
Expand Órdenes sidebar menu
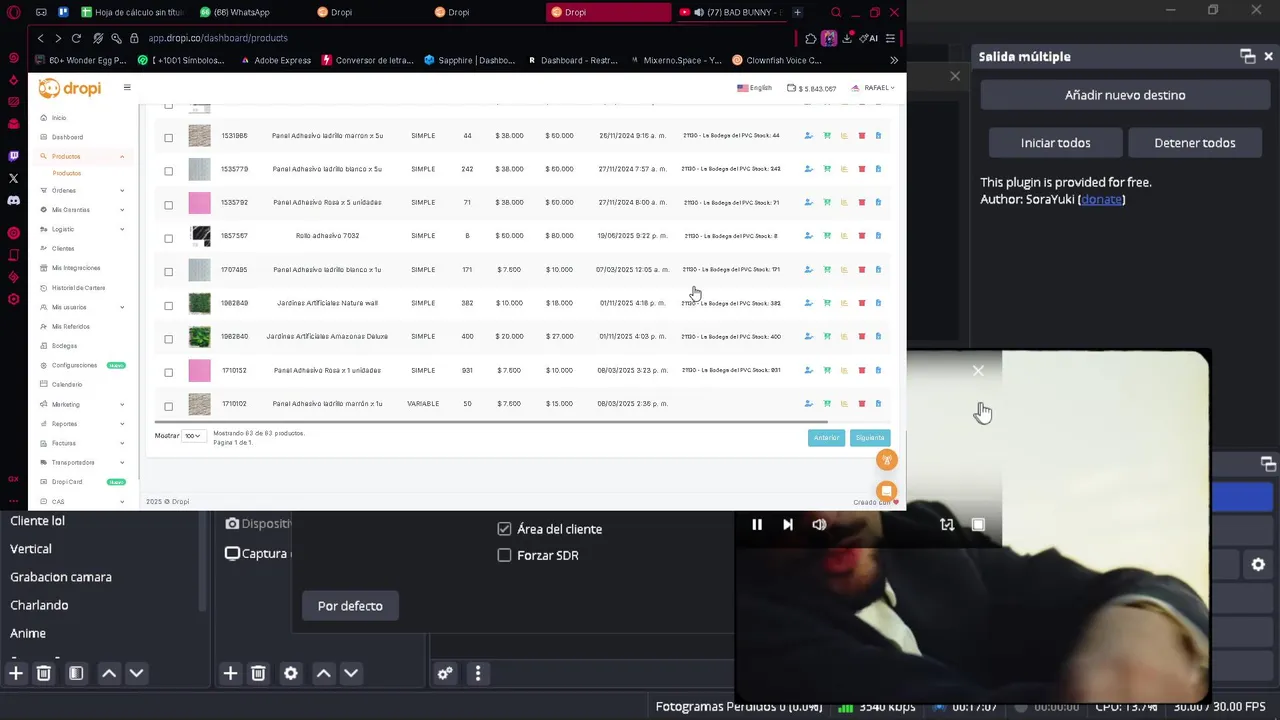coord(82,190)
